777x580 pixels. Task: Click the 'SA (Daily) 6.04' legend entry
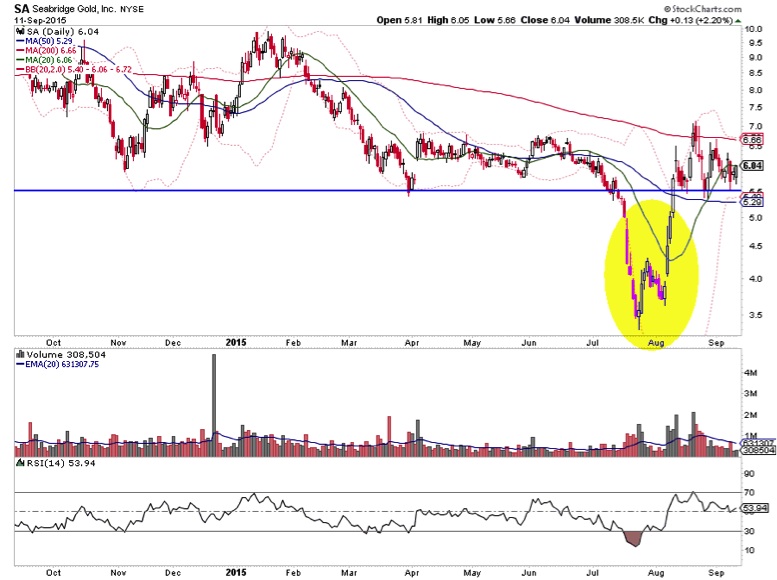[62, 32]
